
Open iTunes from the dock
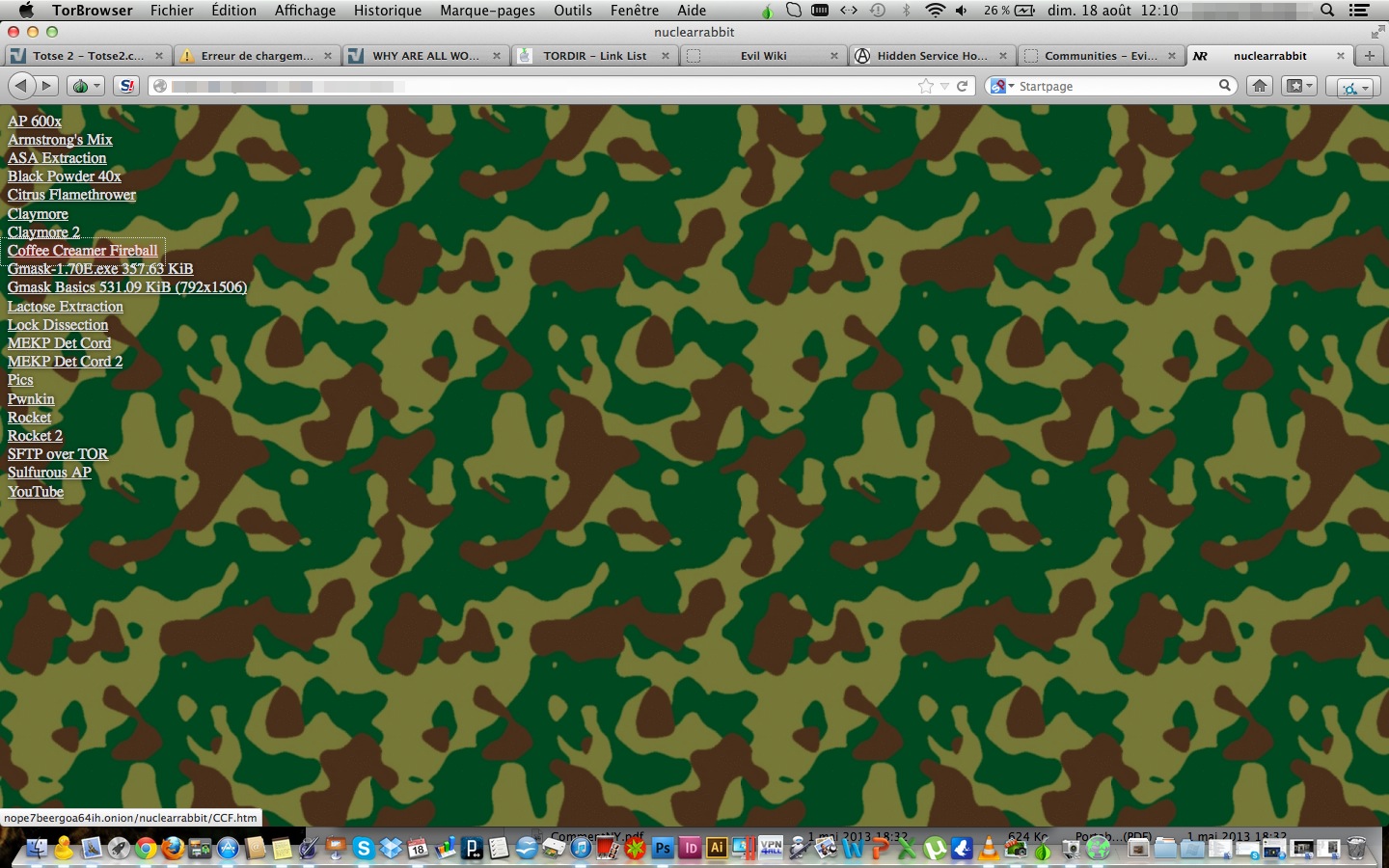[581, 849]
